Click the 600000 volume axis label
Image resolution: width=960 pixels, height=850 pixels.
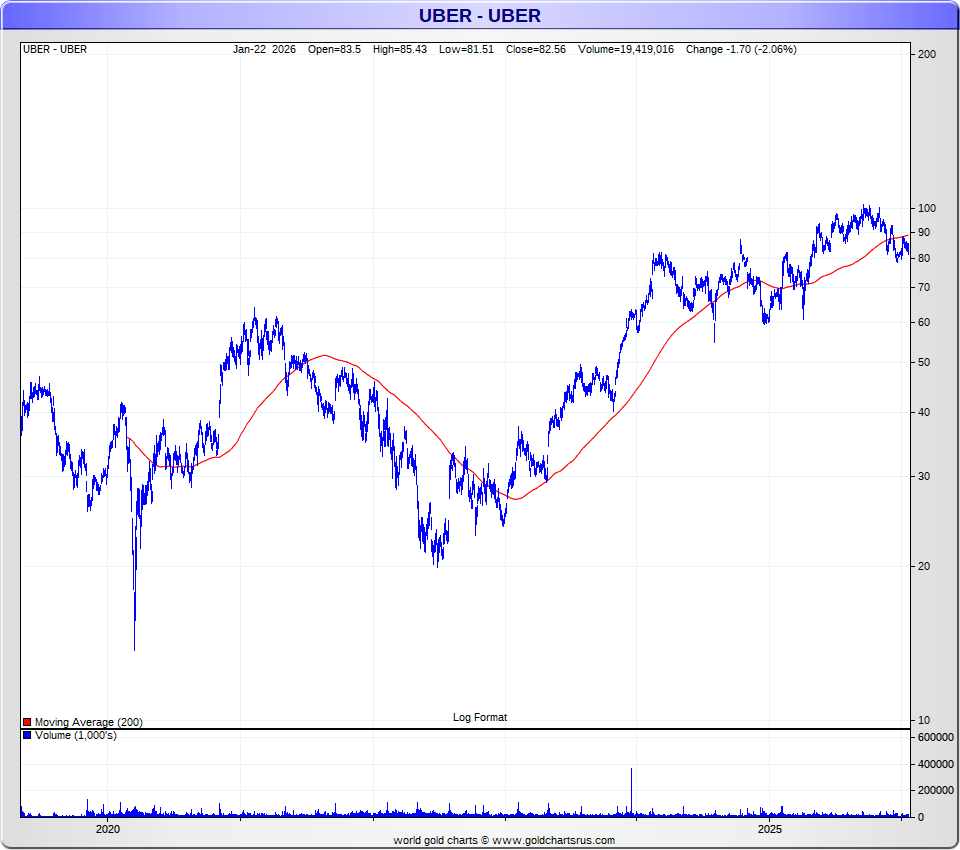point(936,737)
